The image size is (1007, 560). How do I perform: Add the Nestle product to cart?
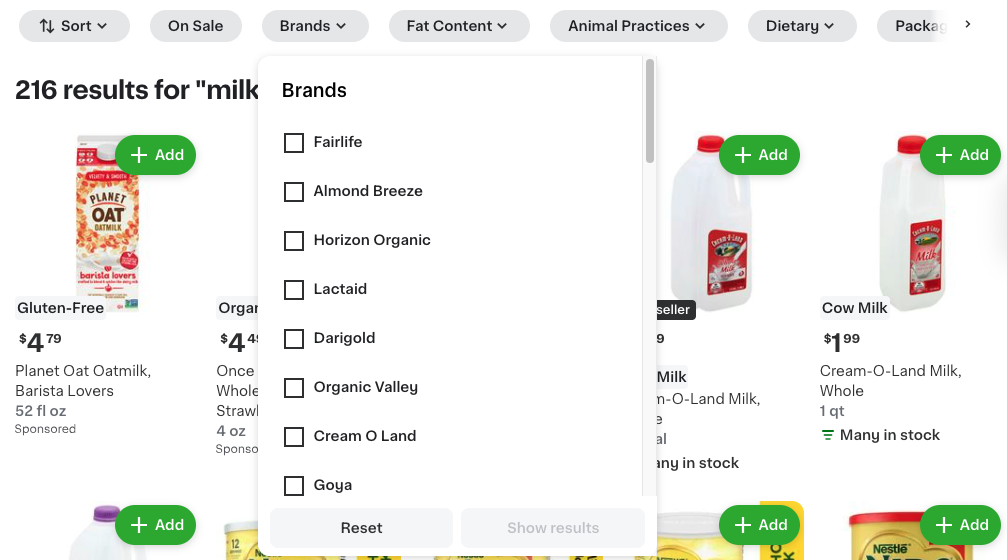(960, 525)
